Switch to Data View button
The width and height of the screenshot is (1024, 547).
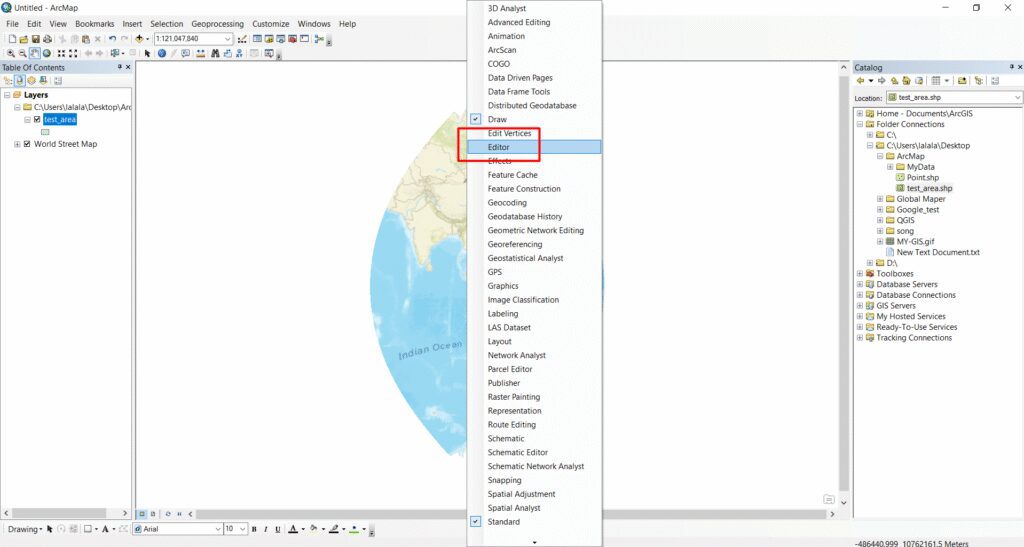pos(142,514)
